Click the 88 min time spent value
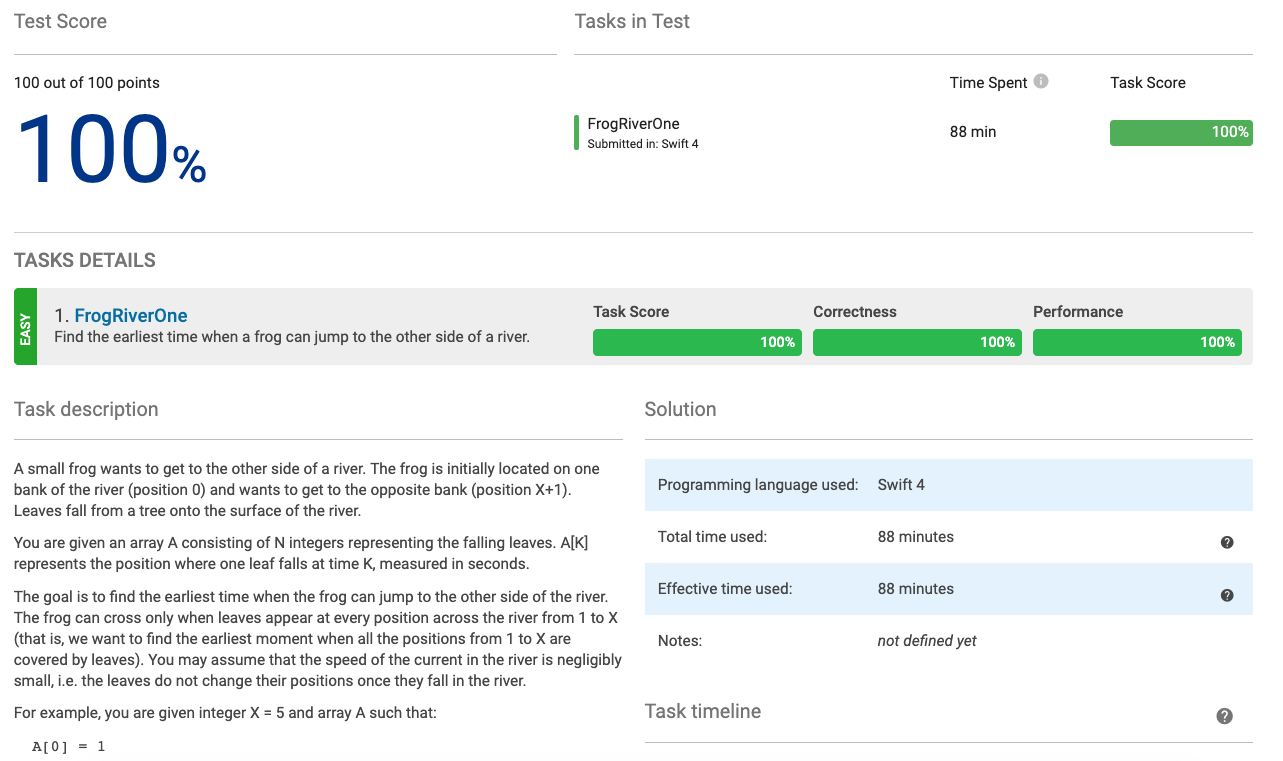 pos(973,132)
